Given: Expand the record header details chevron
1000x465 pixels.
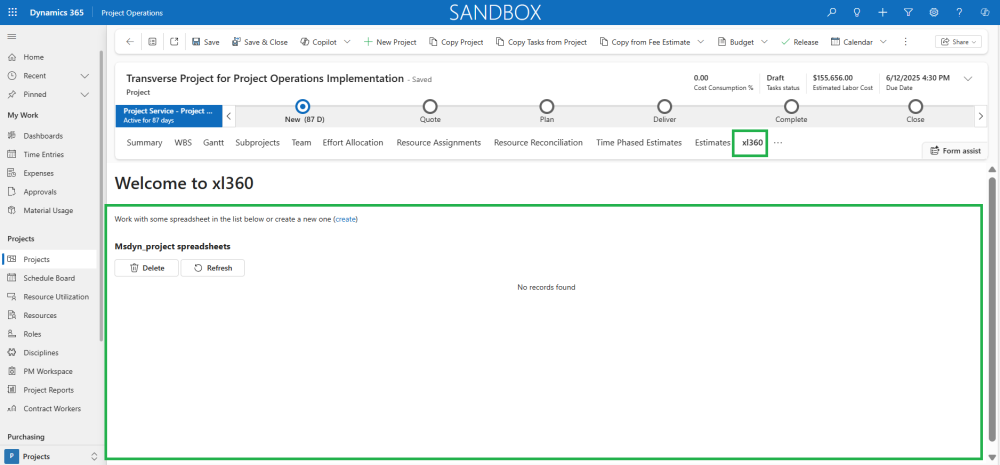Looking at the screenshot, I should (968, 79).
